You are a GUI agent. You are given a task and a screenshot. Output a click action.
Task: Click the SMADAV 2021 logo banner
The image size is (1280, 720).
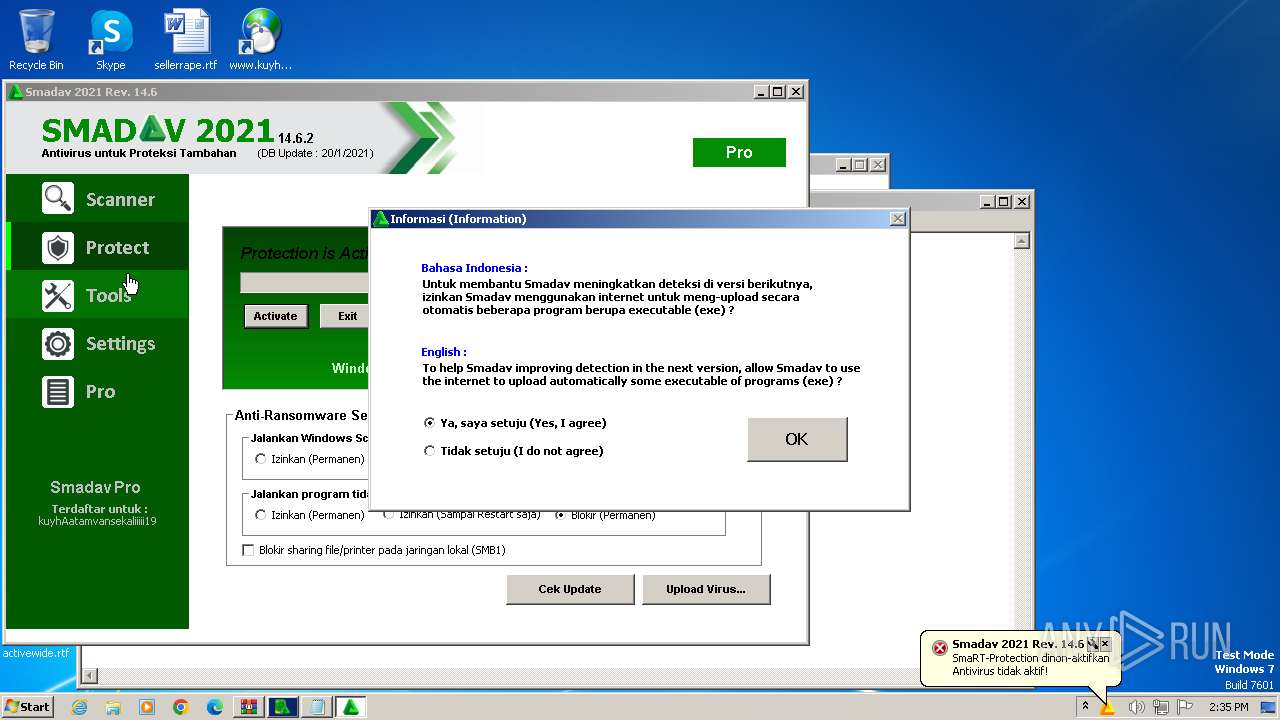click(158, 130)
